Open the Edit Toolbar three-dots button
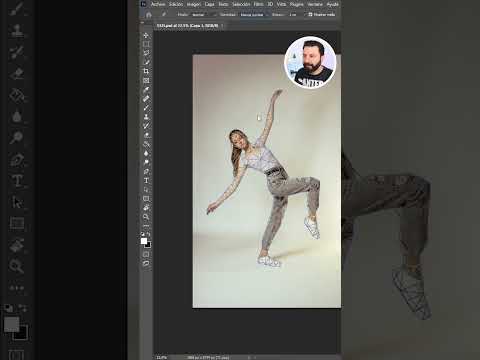Viewport: 480px width, 360px height. [146, 225]
